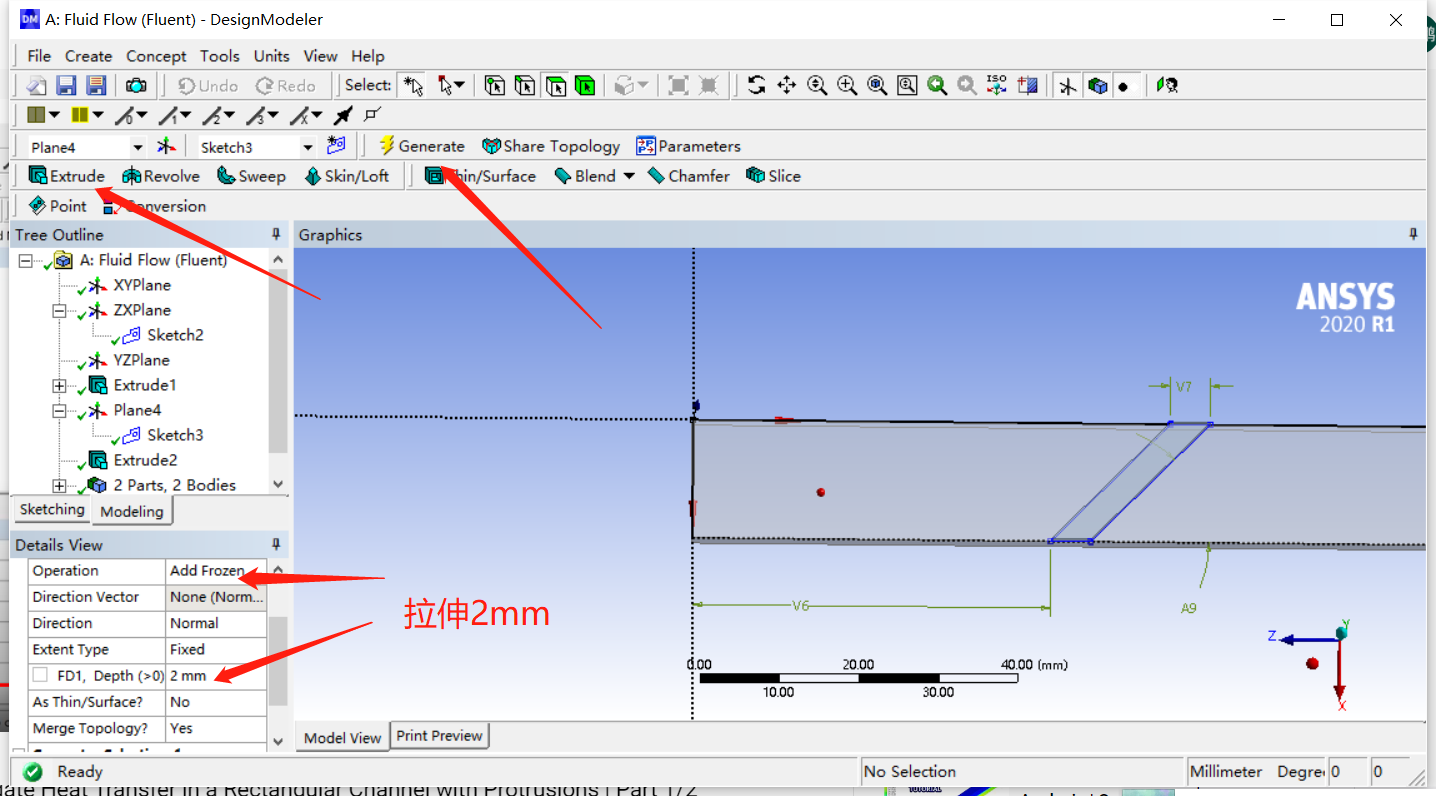Select Extrude2 in the Tree Outline
This screenshot has height=796, width=1436.
145,460
